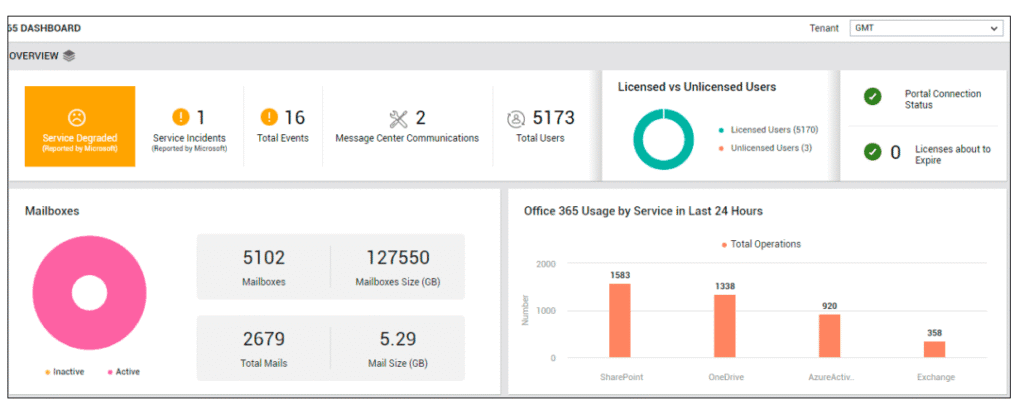Open the Tenant dropdown showing GMT
Image resolution: width=1024 pixels, height=405 pixels.
point(926,28)
